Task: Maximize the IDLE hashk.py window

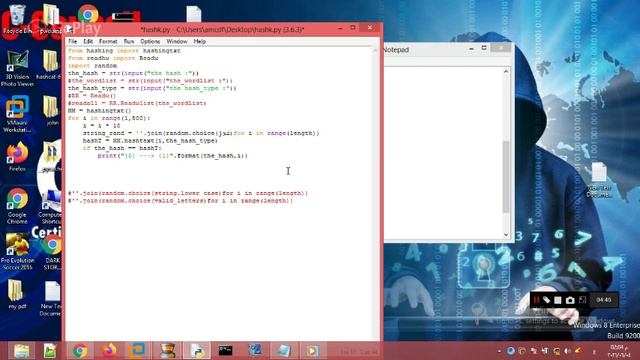Action: coord(353,28)
